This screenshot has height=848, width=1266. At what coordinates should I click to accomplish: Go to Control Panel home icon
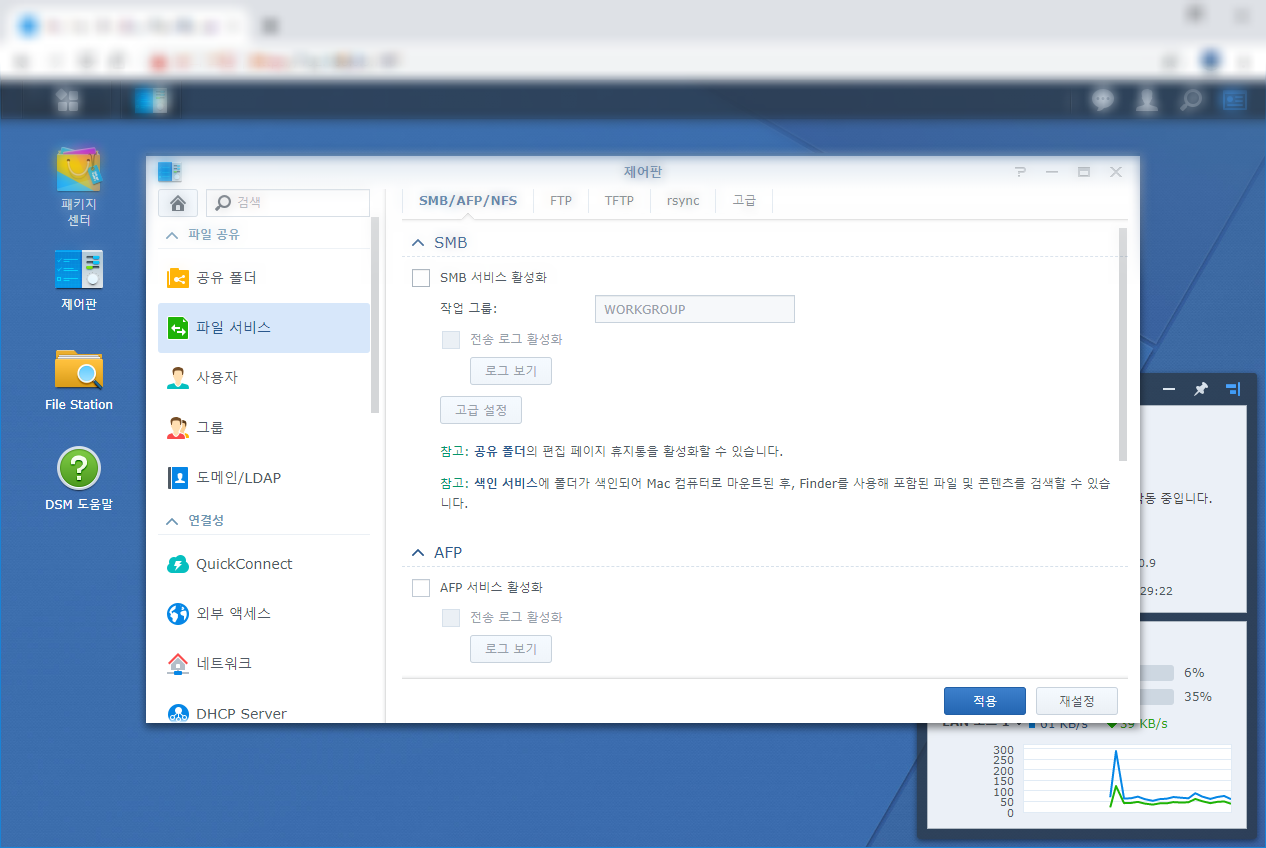pyautogui.click(x=178, y=203)
